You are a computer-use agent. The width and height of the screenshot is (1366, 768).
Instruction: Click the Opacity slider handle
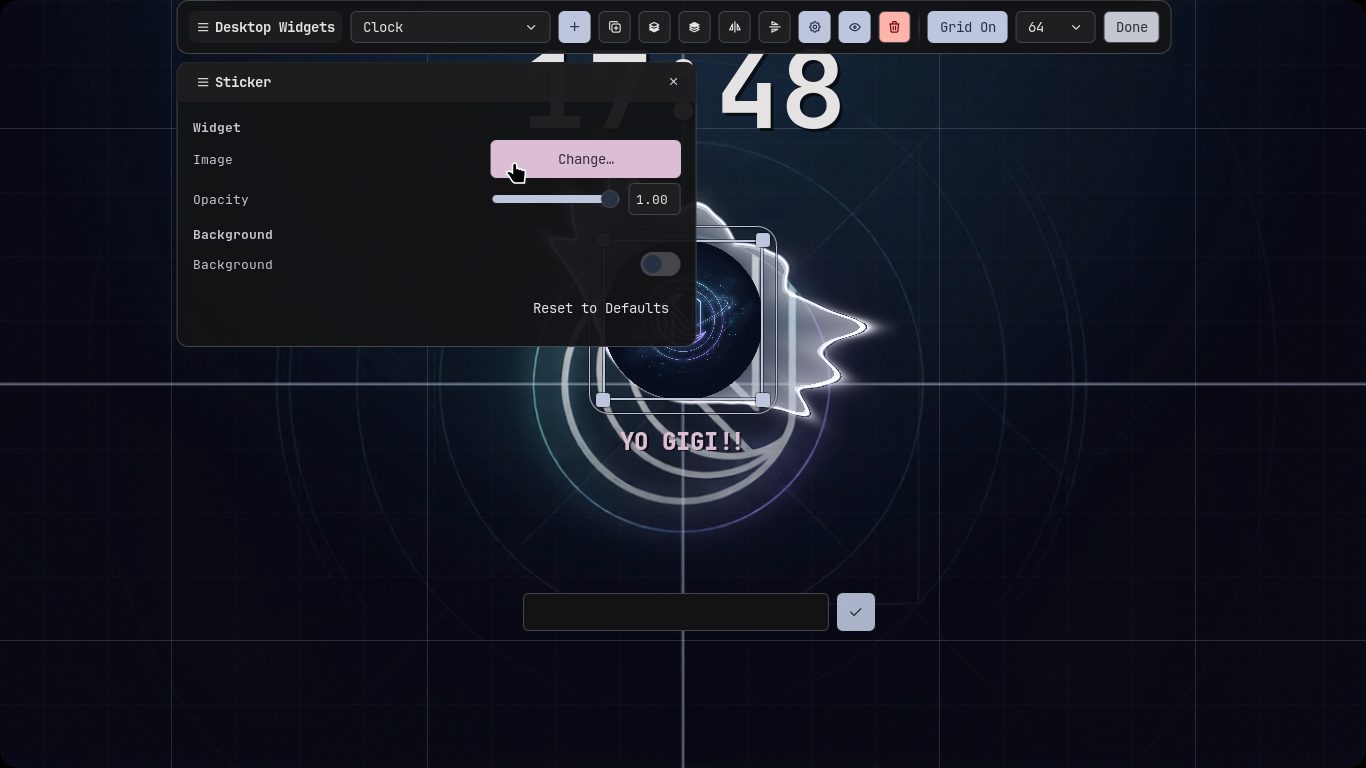click(610, 199)
